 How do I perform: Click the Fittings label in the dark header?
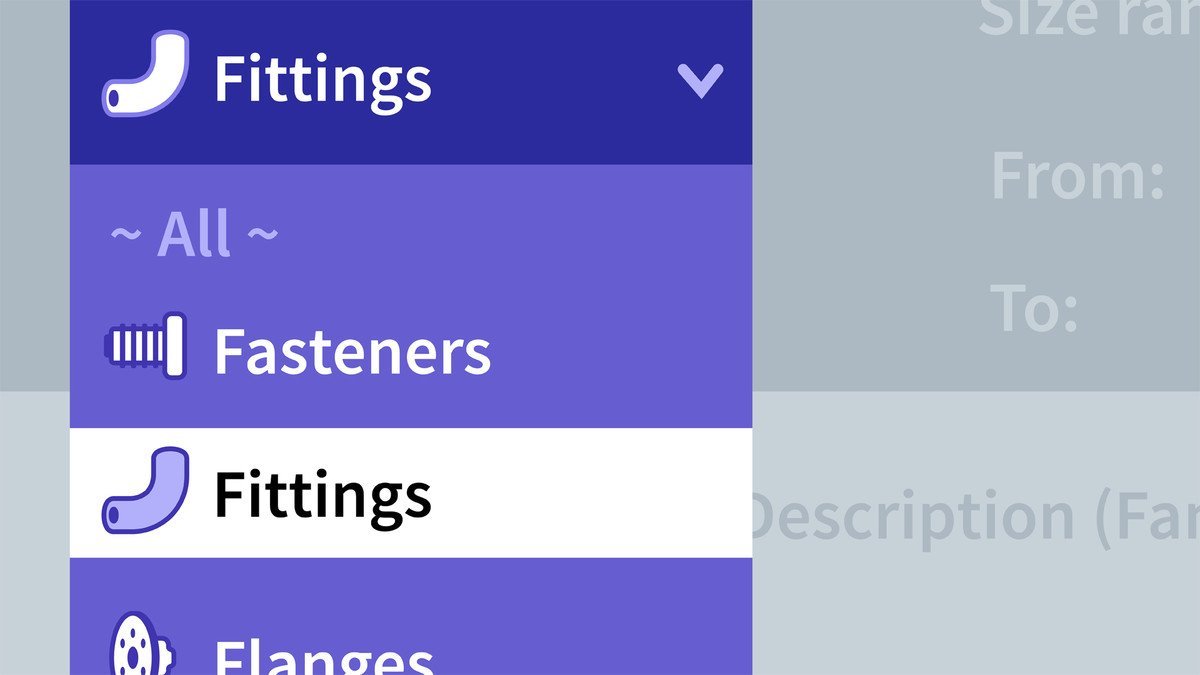pyautogui.click(x=322, y=80)
